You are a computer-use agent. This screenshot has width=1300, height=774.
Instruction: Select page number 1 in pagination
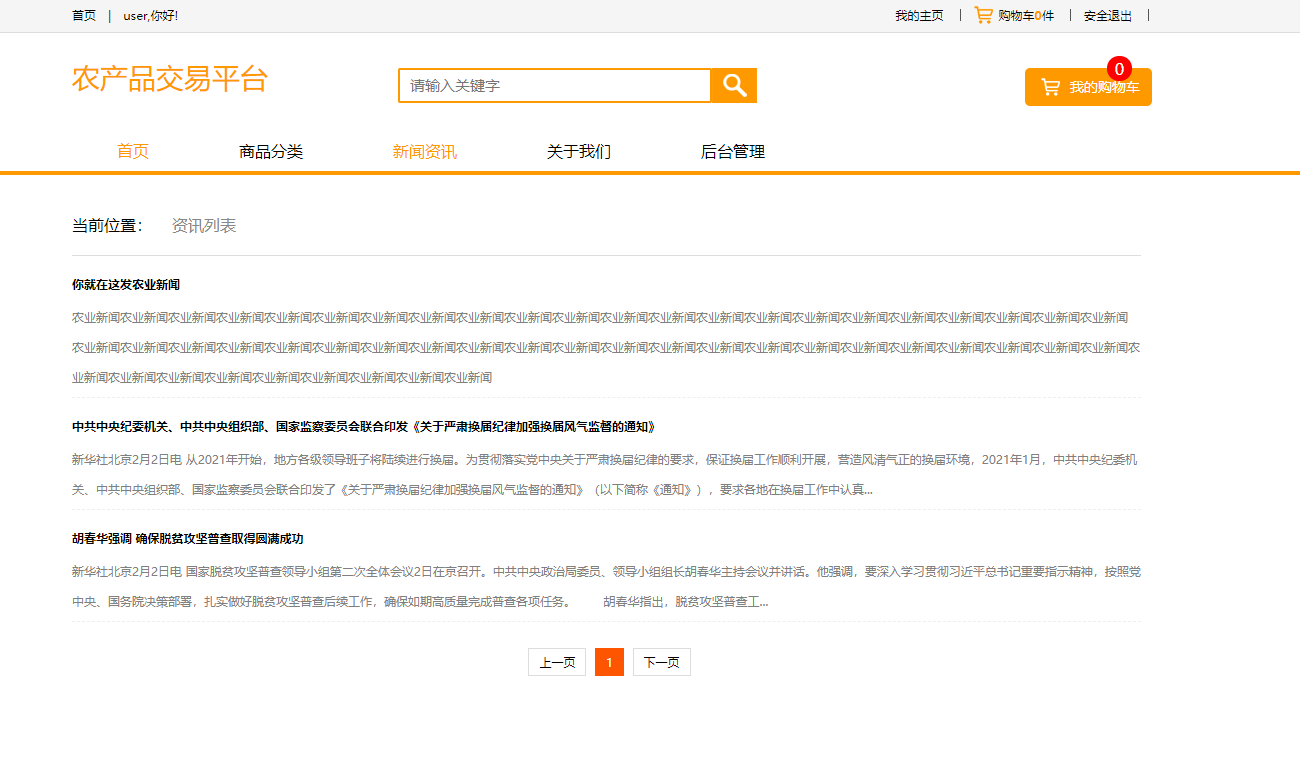pyautogui.click(x=609, y=661)
